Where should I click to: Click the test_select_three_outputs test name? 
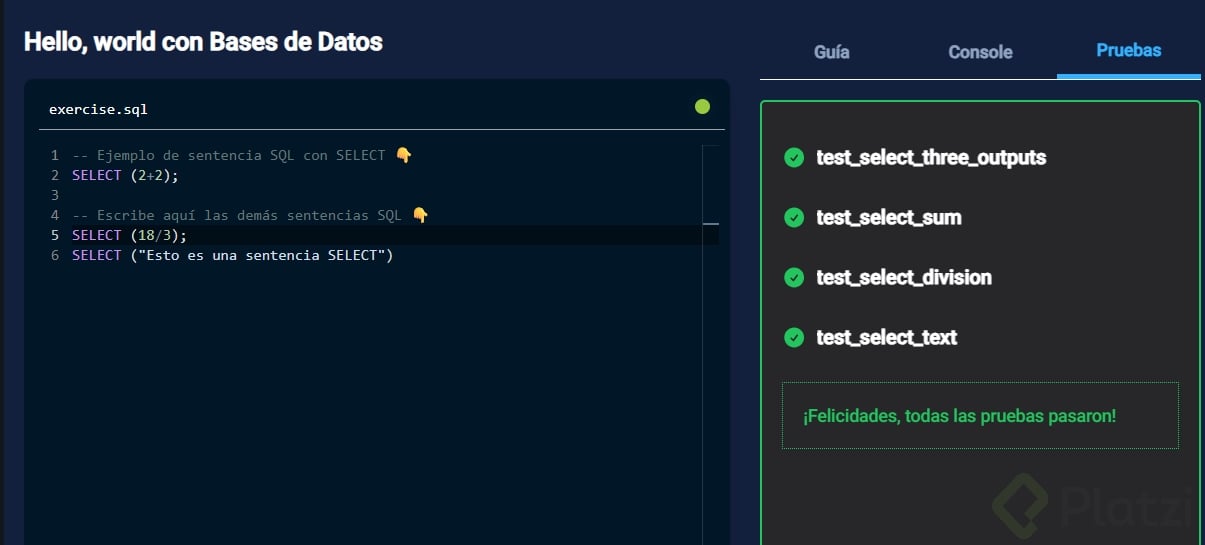[931, 158]
